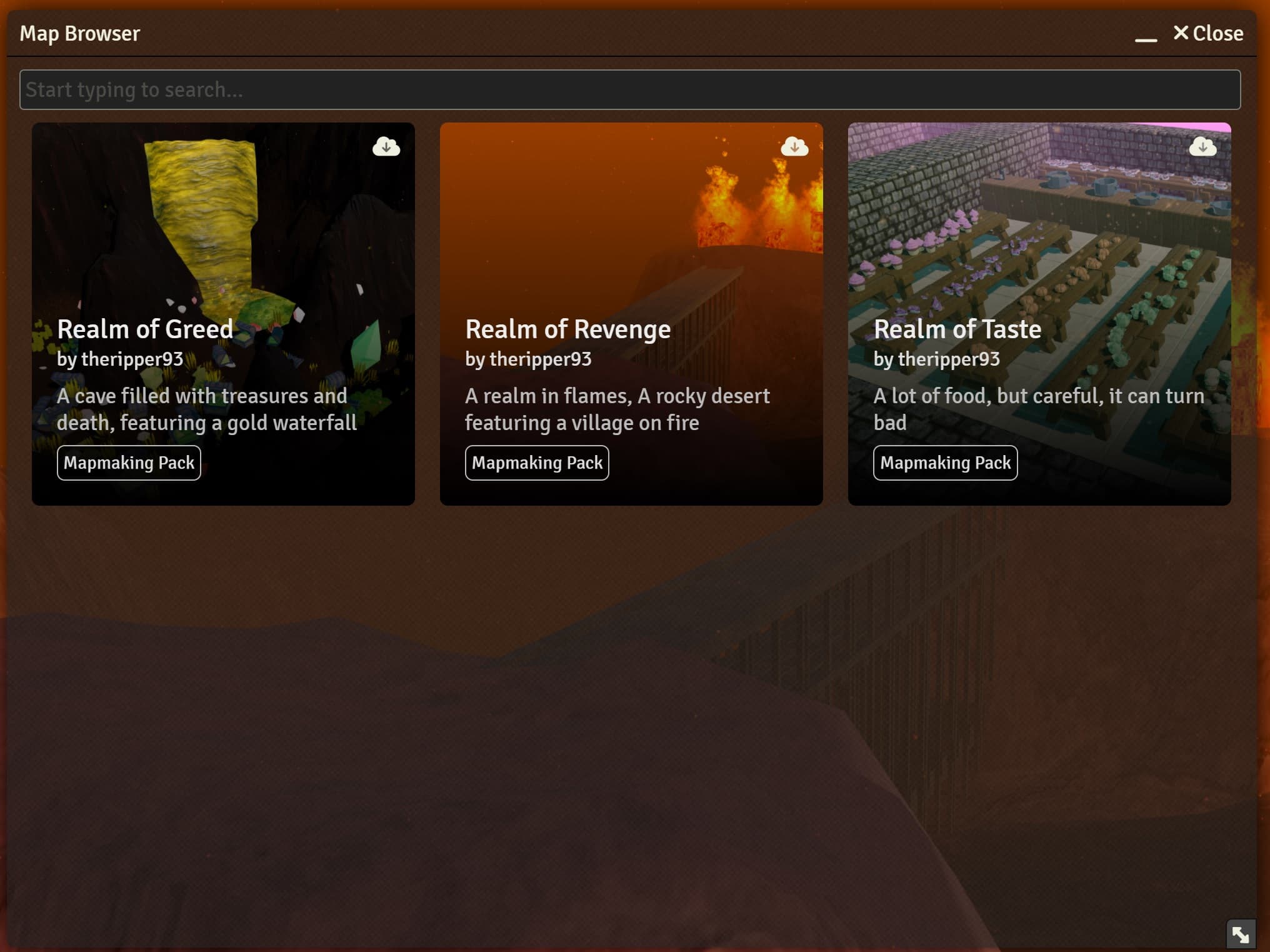Download Realm of Taste via cloud icon
Image resolution: width=1270 pixels, height=952 pixels.
coord(1202,146)
